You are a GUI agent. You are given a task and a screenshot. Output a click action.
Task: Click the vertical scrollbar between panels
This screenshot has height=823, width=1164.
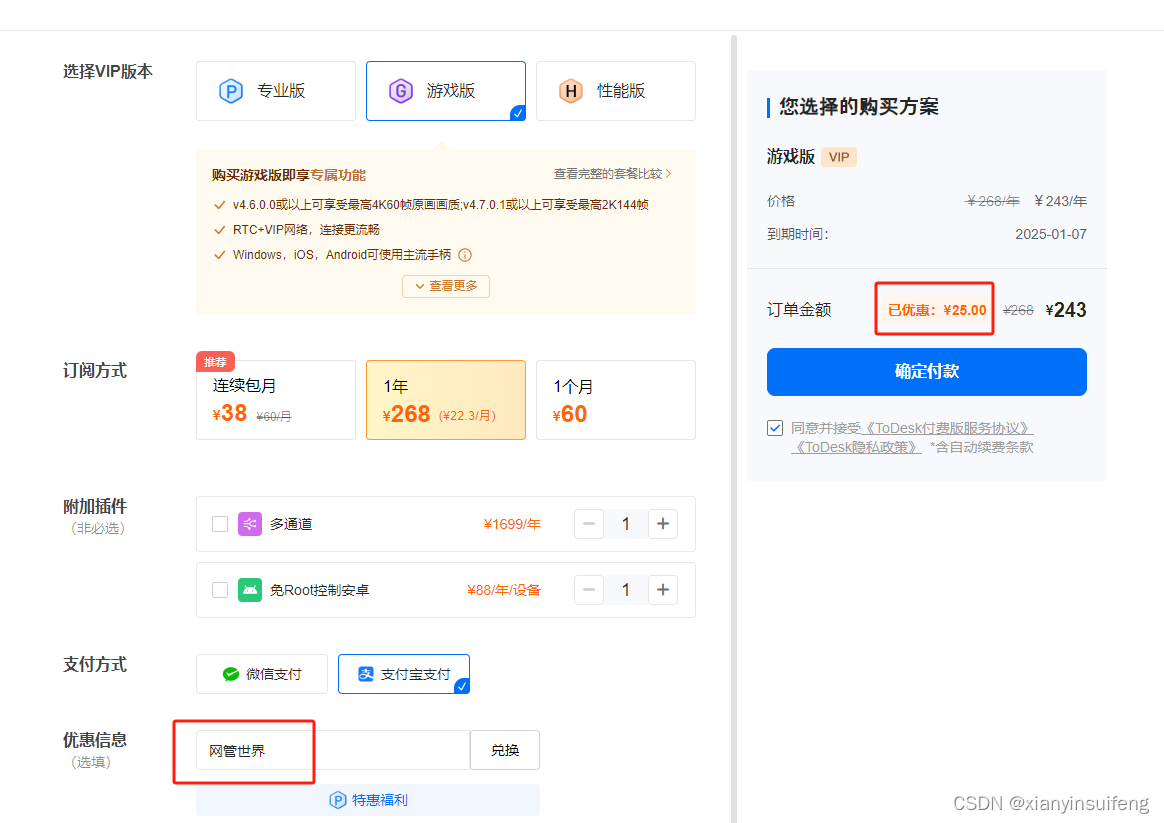coord(733,429)
